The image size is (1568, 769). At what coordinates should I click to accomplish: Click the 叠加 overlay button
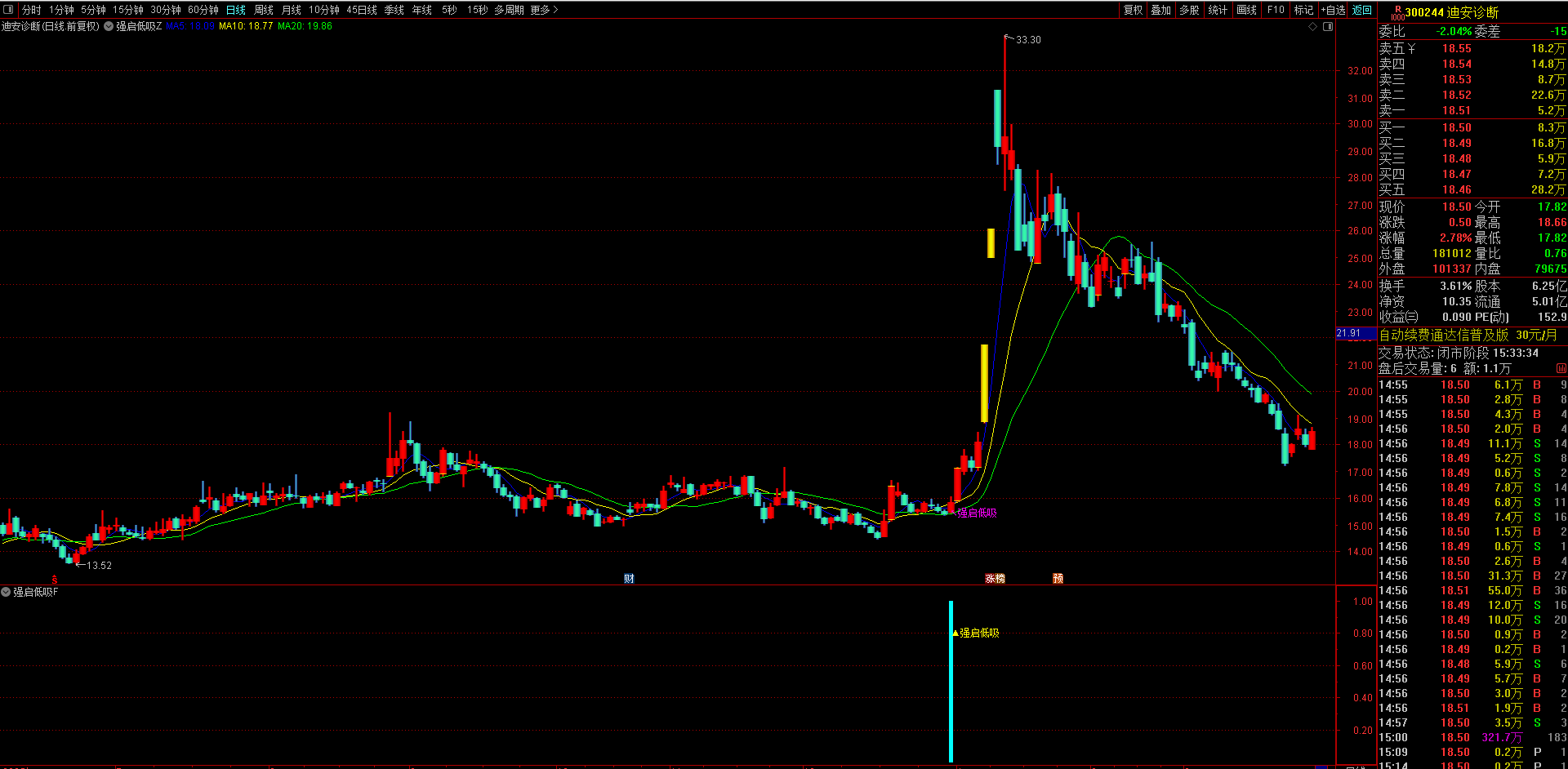pos(1161,10)
